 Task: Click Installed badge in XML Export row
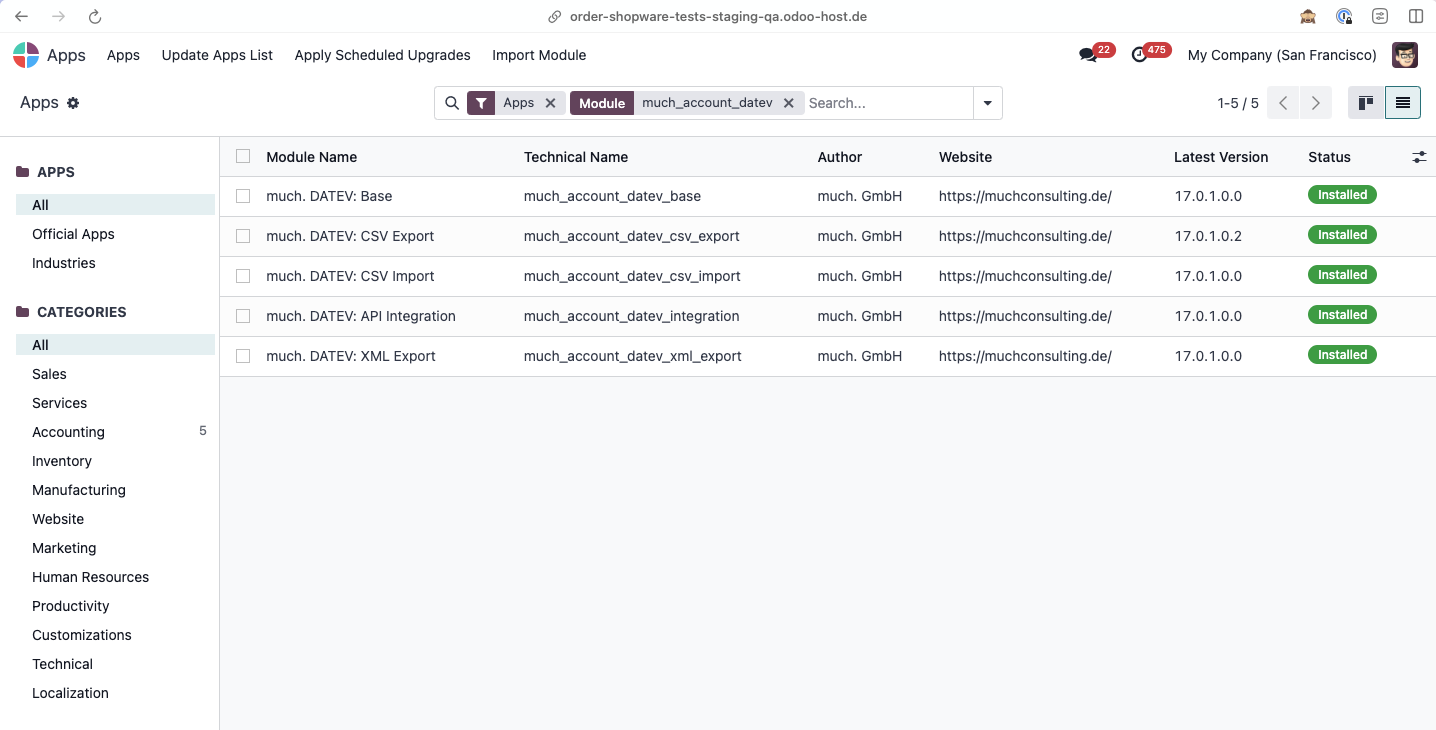pyautogui.click(x=1342, y=355)
